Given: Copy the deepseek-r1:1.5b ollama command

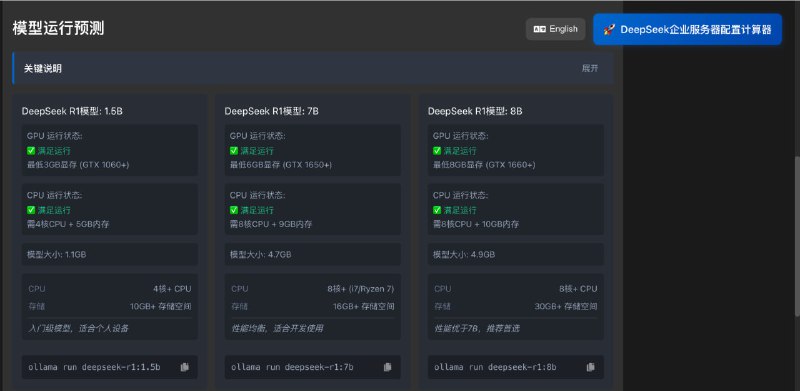Looking at the screenshot, I should pyautogui.click(x=185, y=367).
